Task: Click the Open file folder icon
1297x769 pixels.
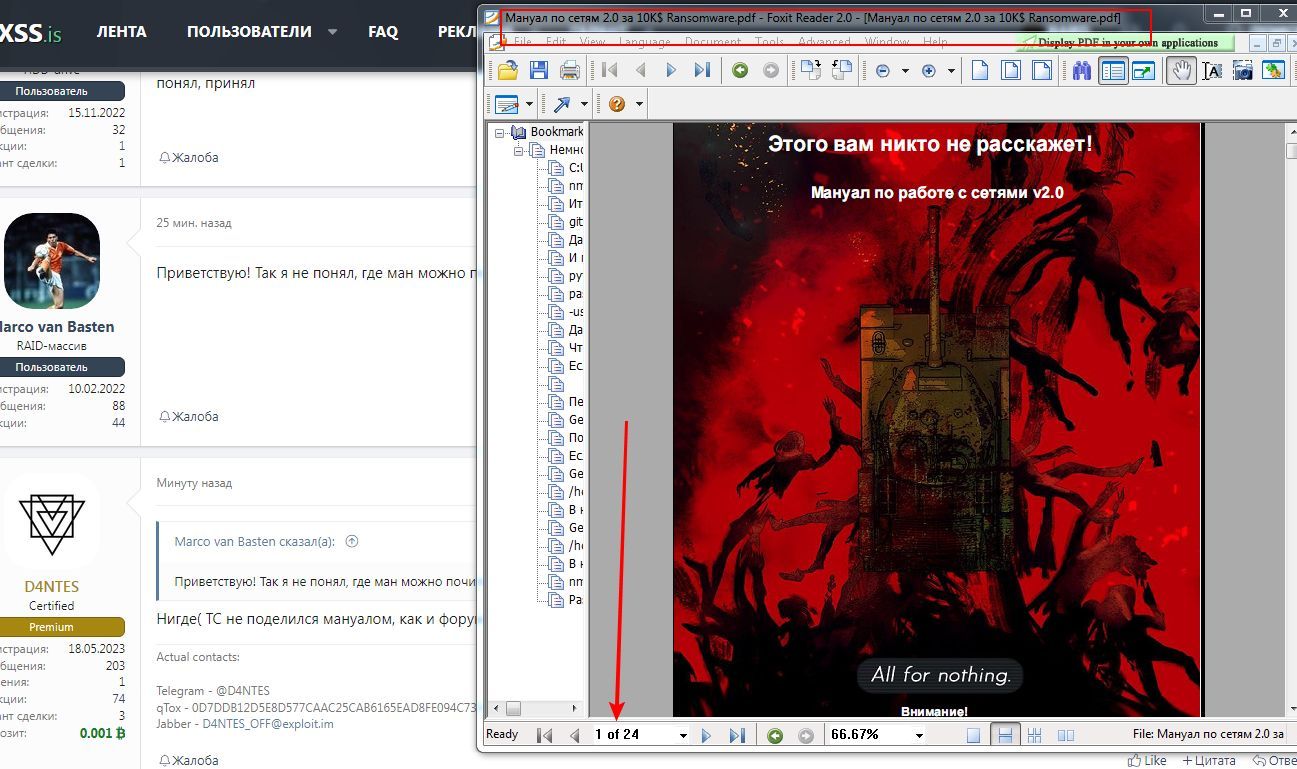Action: pyautogui.click(x=508, y=71)
